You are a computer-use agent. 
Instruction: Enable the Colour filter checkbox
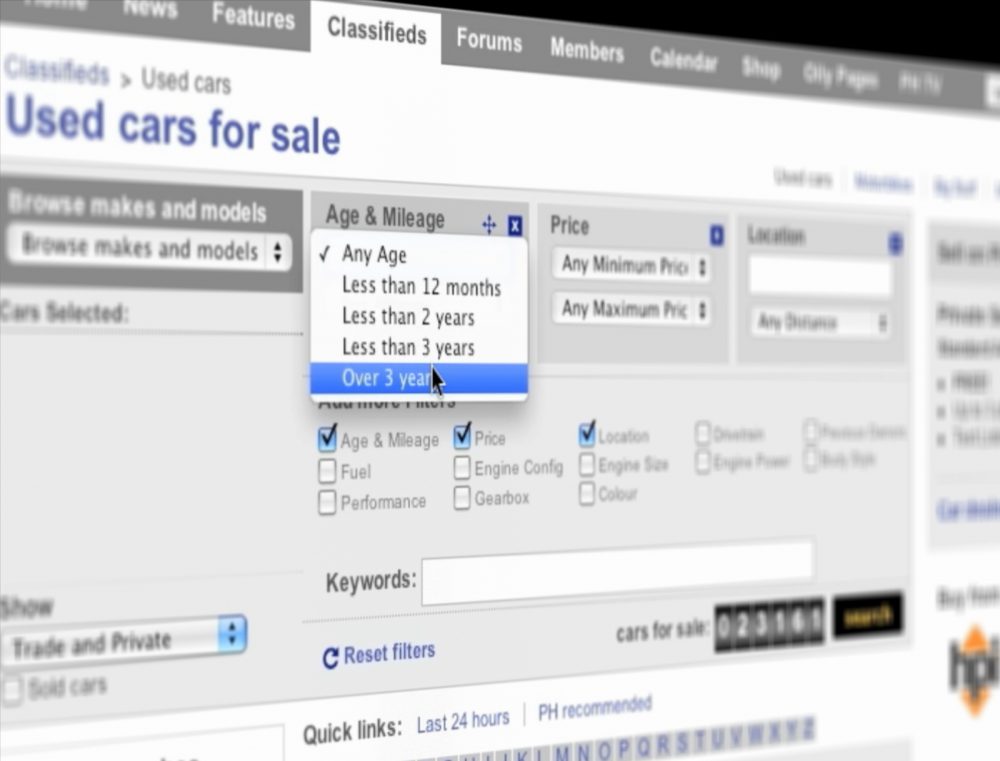click(x=587, y=494)
